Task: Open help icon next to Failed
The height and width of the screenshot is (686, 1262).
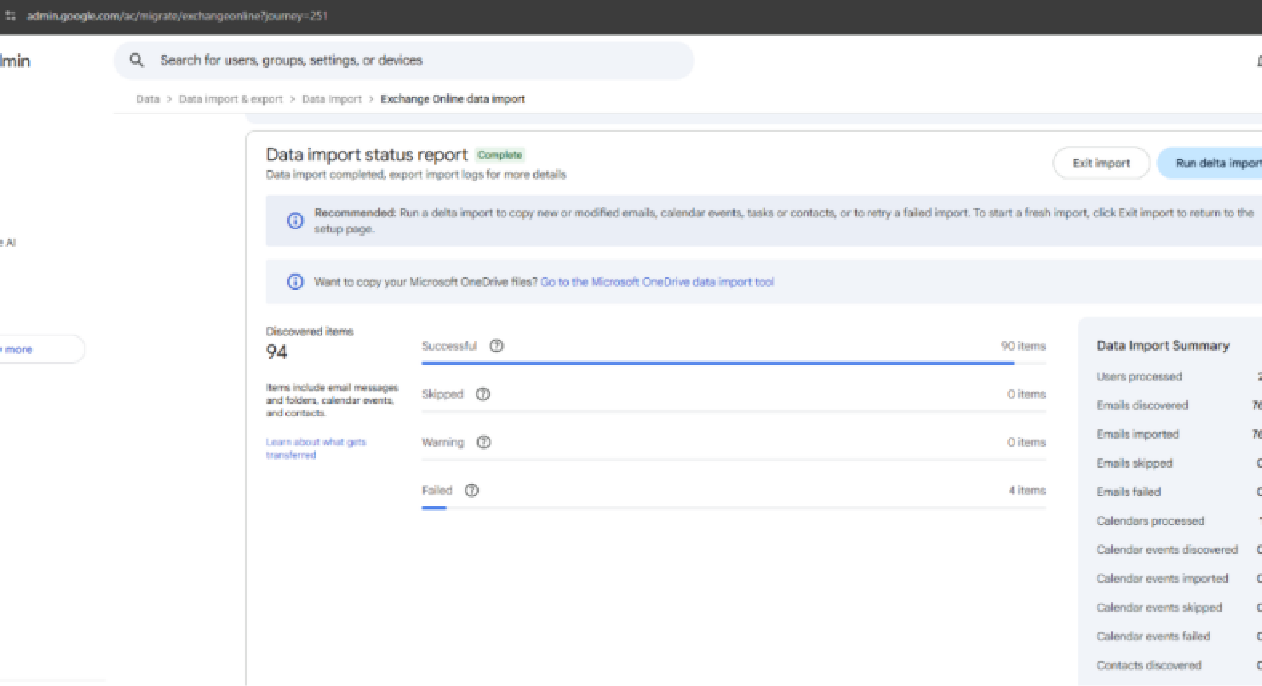Action: (472, 490)
